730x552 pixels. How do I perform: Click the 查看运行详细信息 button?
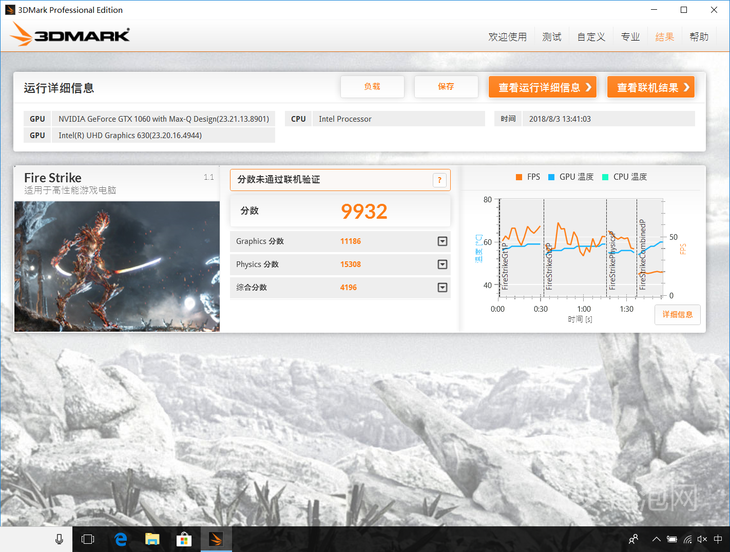click(x=542, y=87)
